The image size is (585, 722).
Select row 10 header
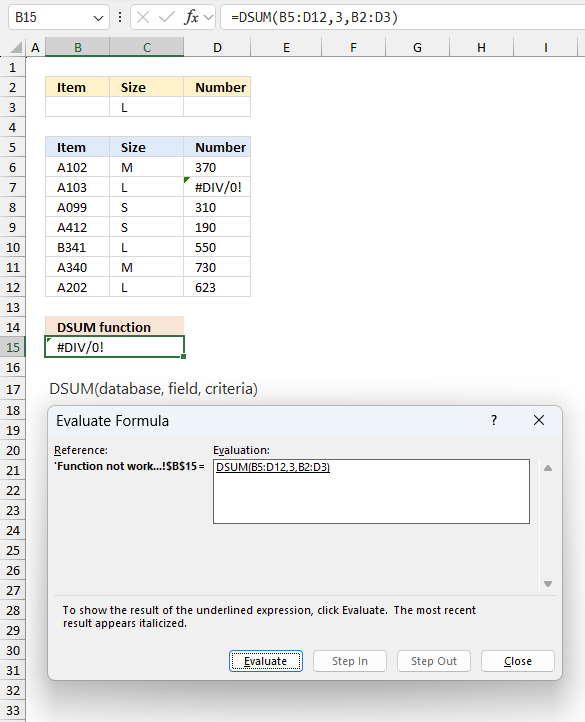click(12, 247)
